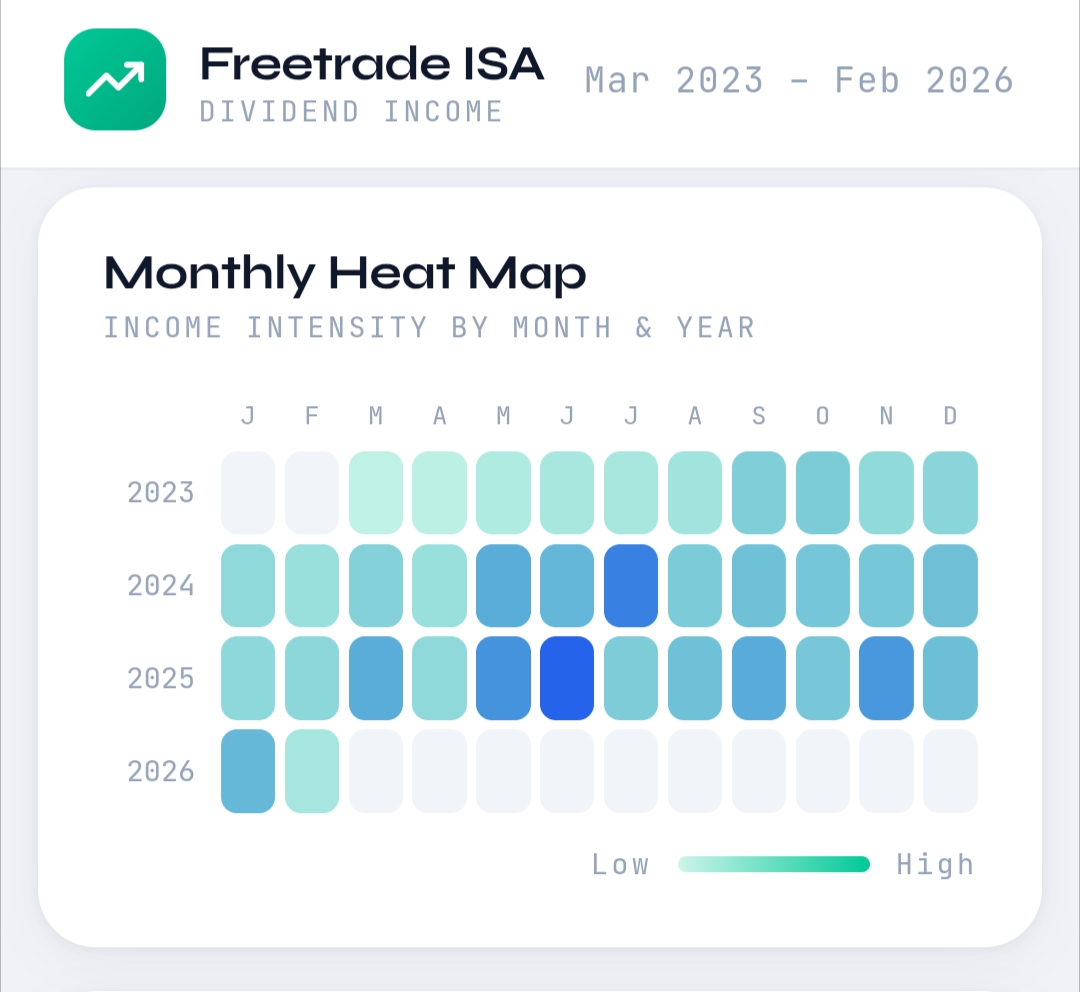Click the May 2024 heat map cell

click(503, 585)
